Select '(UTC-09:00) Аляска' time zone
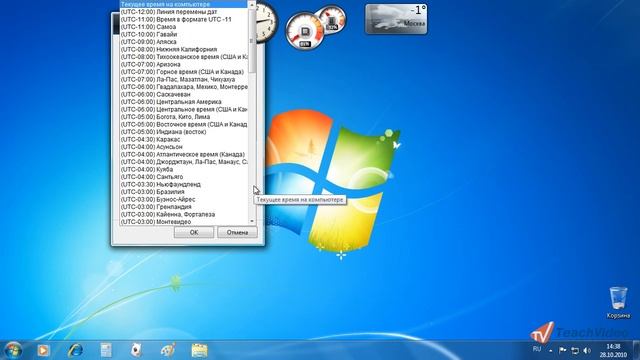Screen dimensions: 640x360 (x=184, y=42)
